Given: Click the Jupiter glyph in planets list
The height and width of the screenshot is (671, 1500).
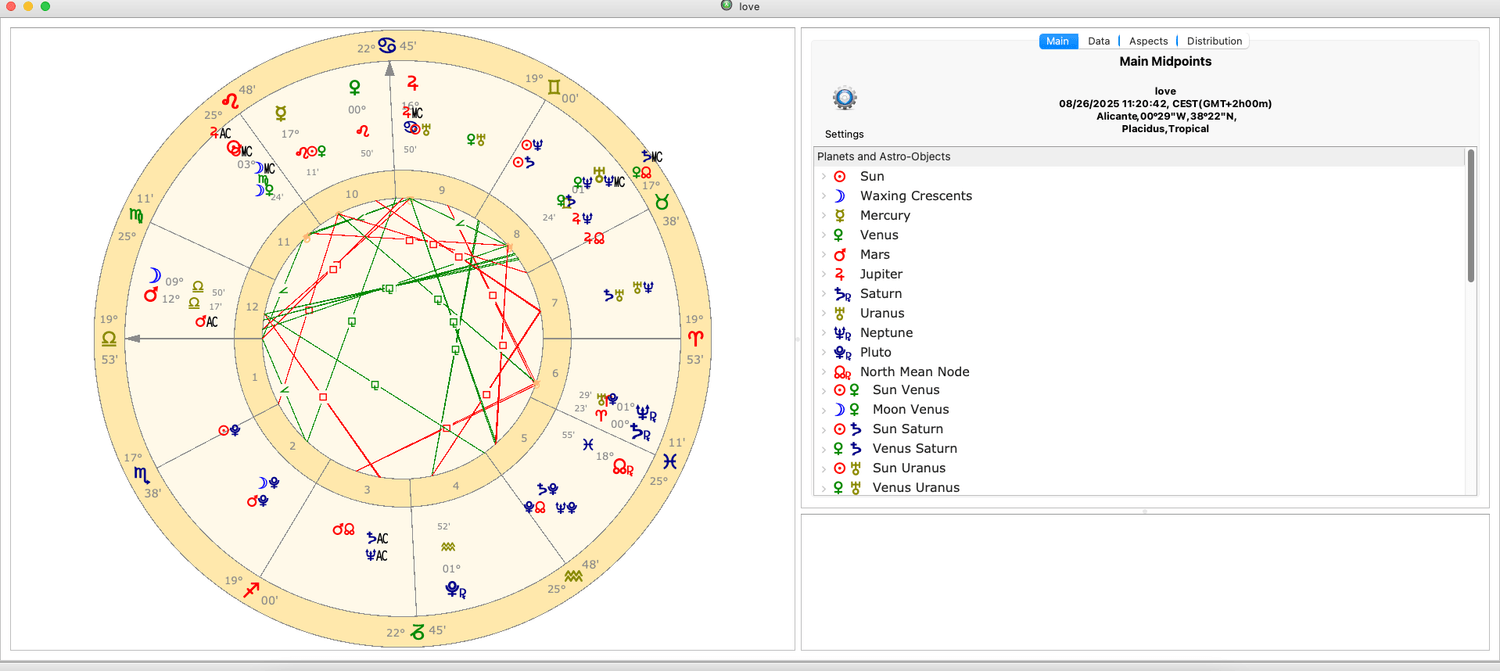Looking at the screenshot, I should (x=840, y=274).
